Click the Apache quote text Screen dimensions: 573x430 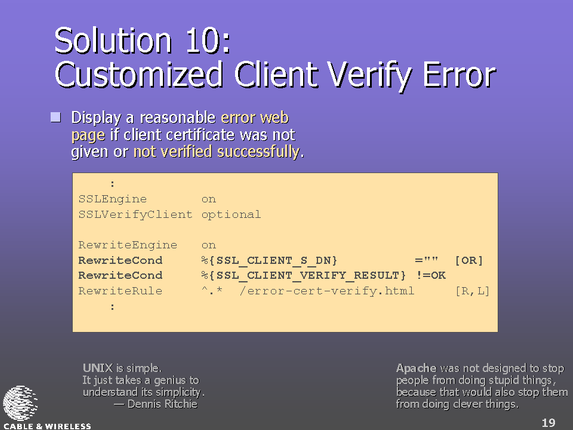(482, 386)
